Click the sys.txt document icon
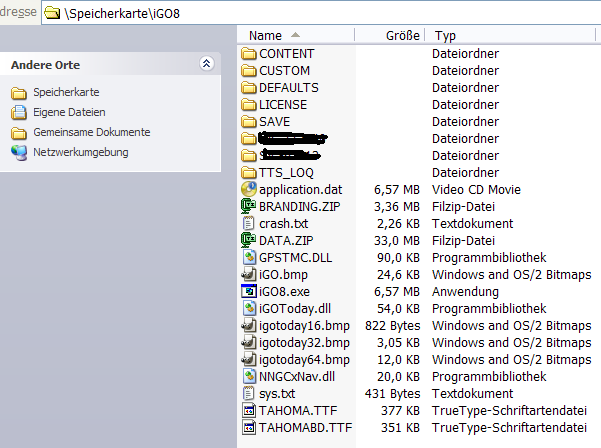The image size is (601, 448). pos(249,393)
